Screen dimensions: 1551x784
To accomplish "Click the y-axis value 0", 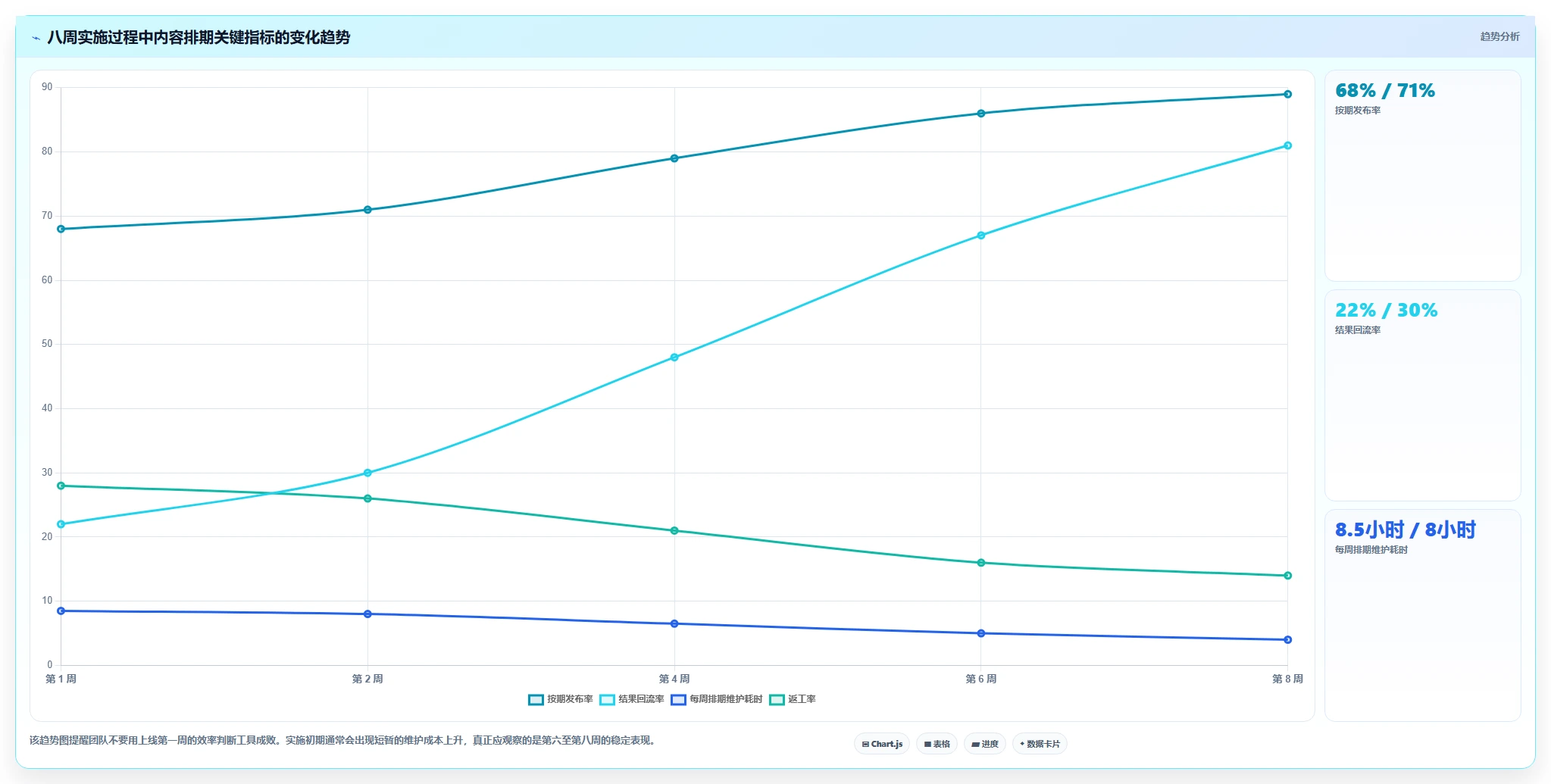I will (x=50, y=665).
